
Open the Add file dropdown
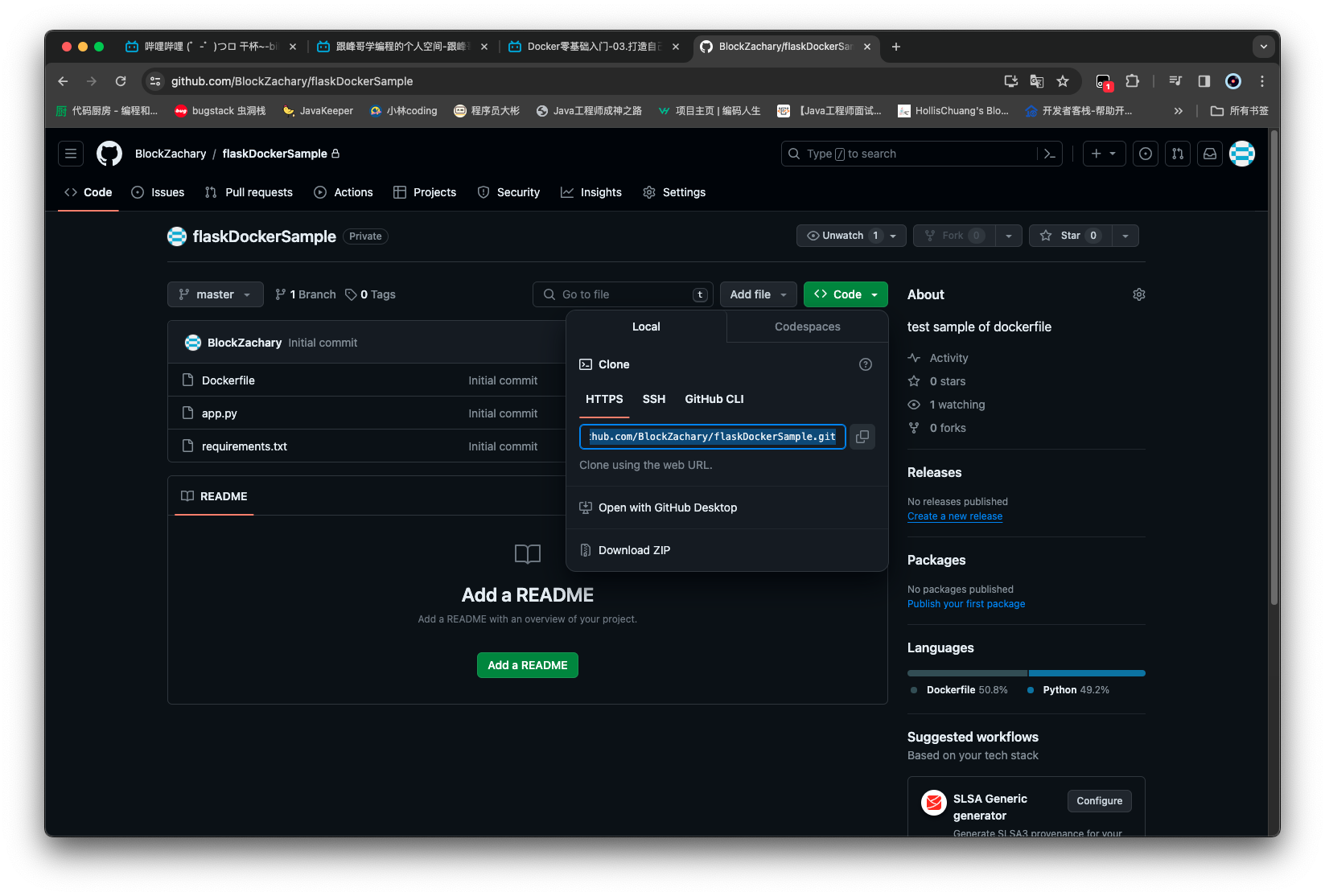pos(759,294)
